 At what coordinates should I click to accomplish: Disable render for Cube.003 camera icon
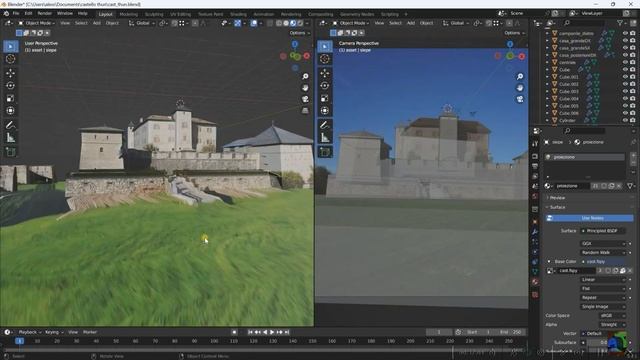pos(633,91)
